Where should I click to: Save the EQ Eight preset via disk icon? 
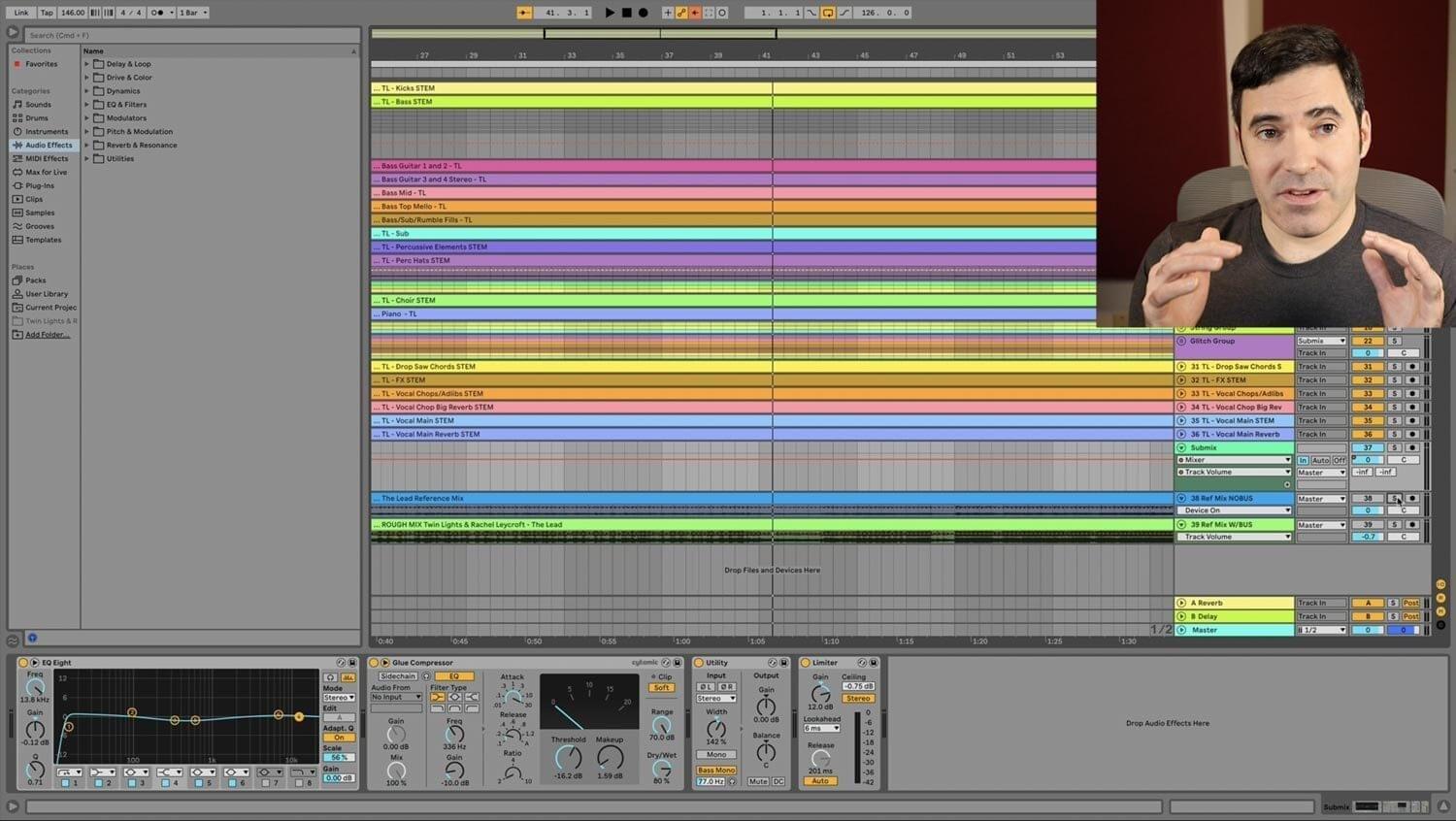point(352,663)
